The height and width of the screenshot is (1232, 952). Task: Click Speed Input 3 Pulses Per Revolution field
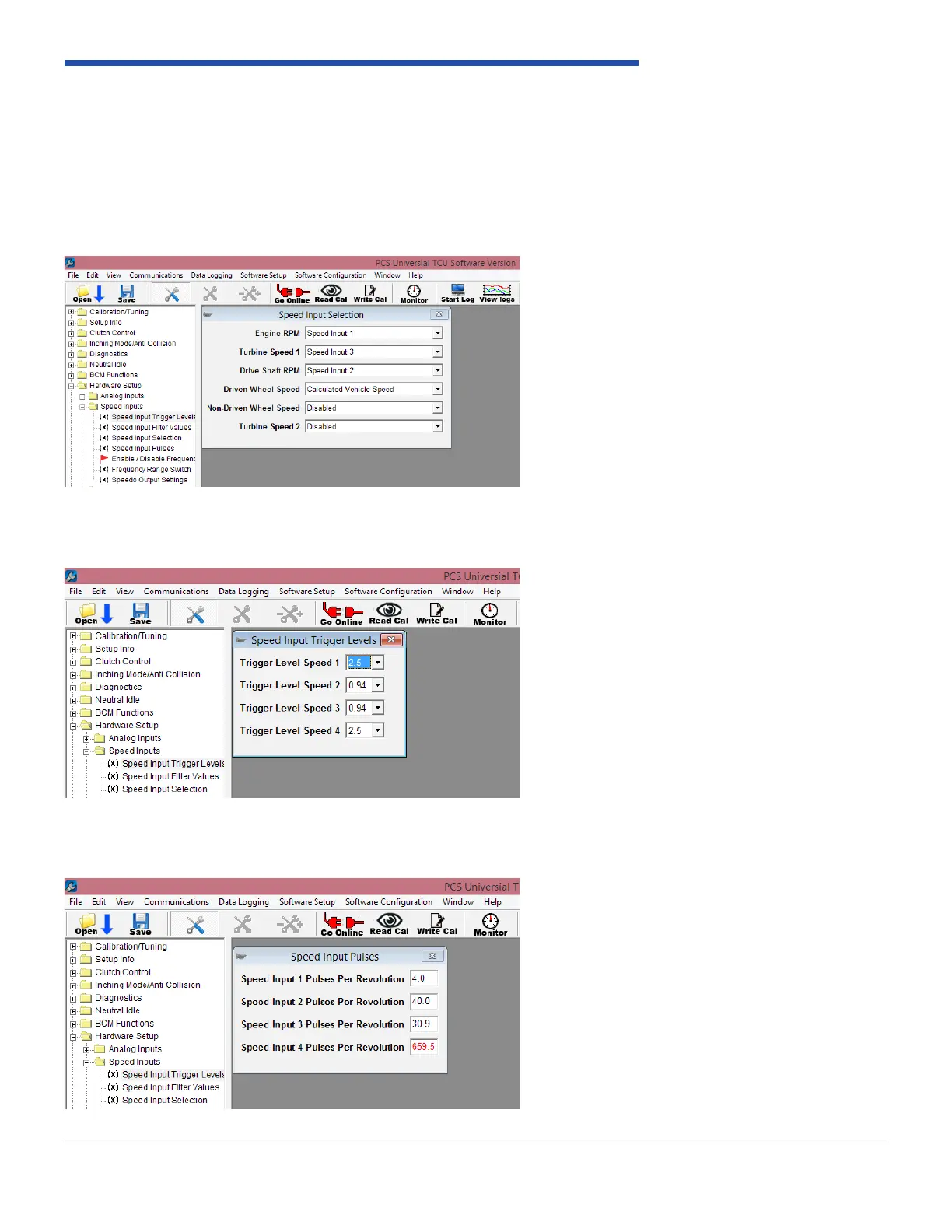tap(424, 1024)
